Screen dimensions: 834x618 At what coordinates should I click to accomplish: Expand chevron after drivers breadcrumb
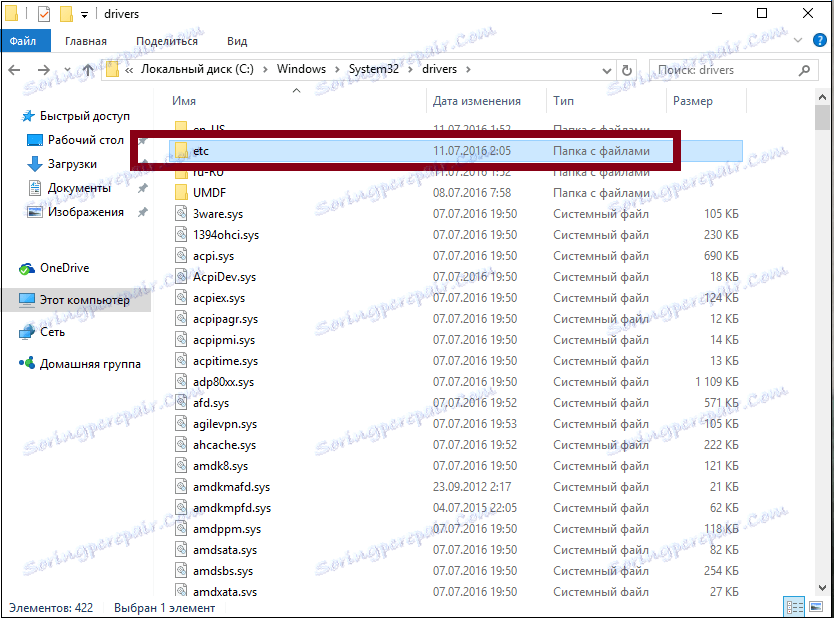[x=468, y=70]
